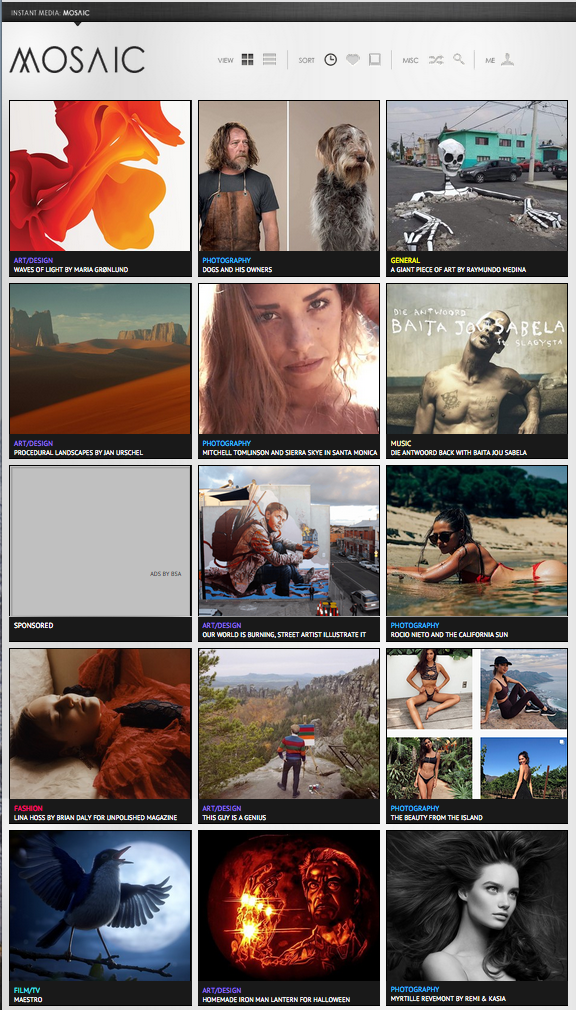Shuffle posts with the random icon

(436, 60)
